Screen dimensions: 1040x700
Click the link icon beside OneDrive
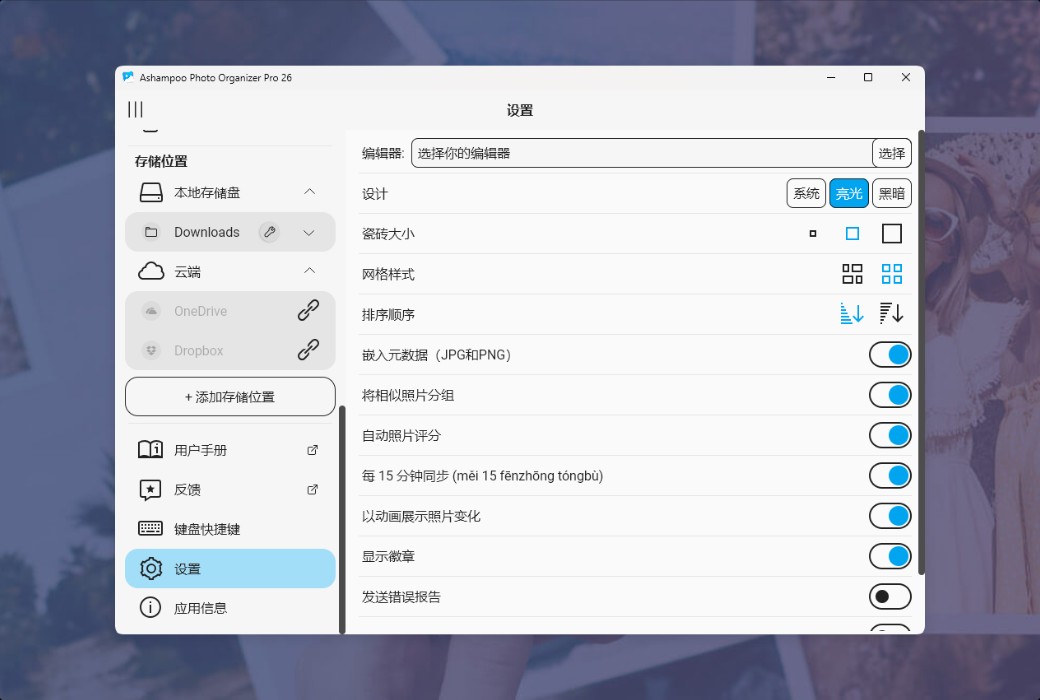coord(306,311)
